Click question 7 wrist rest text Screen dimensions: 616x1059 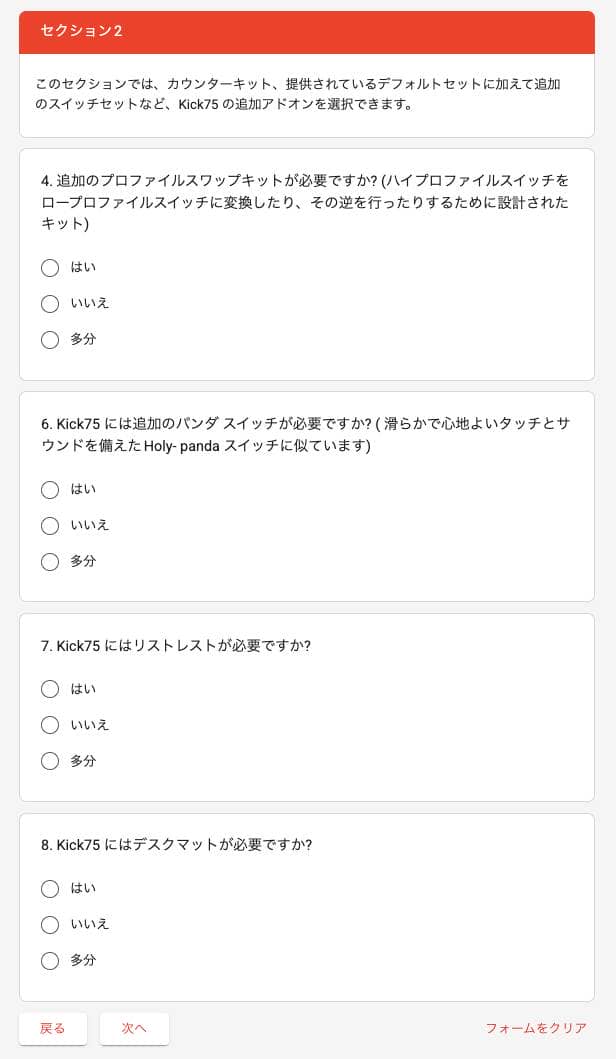(176, 646)
